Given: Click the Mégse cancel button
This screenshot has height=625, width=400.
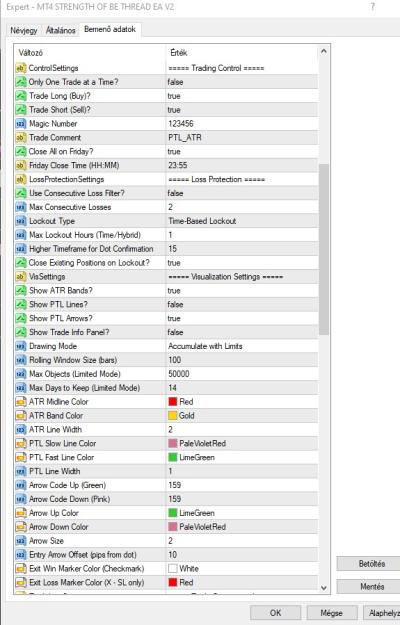Looking at the screenshot, I should (331, 613).
